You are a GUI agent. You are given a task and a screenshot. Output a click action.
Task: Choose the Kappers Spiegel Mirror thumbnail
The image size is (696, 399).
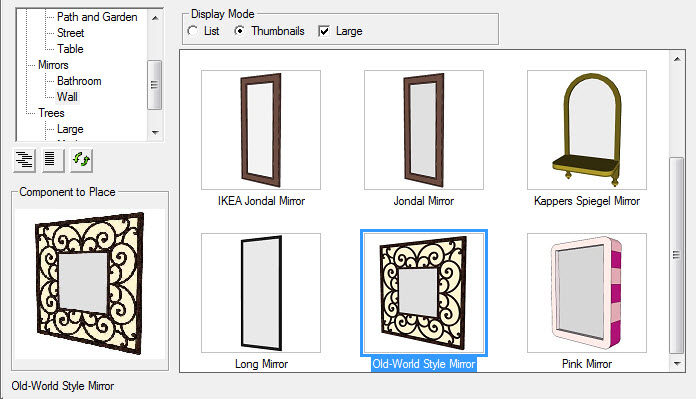click(587, 130)
